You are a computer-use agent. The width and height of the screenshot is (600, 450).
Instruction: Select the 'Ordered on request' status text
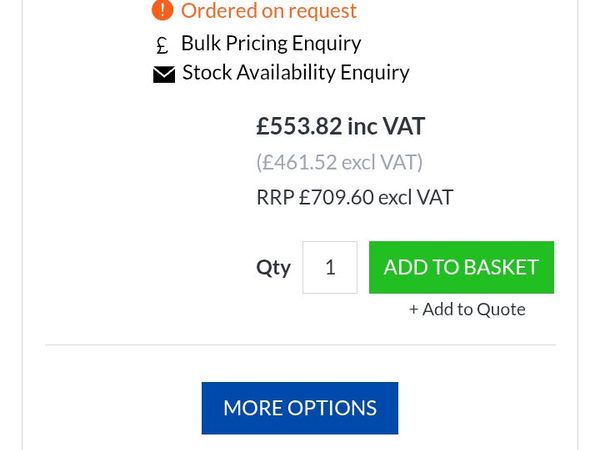[269, 11]
